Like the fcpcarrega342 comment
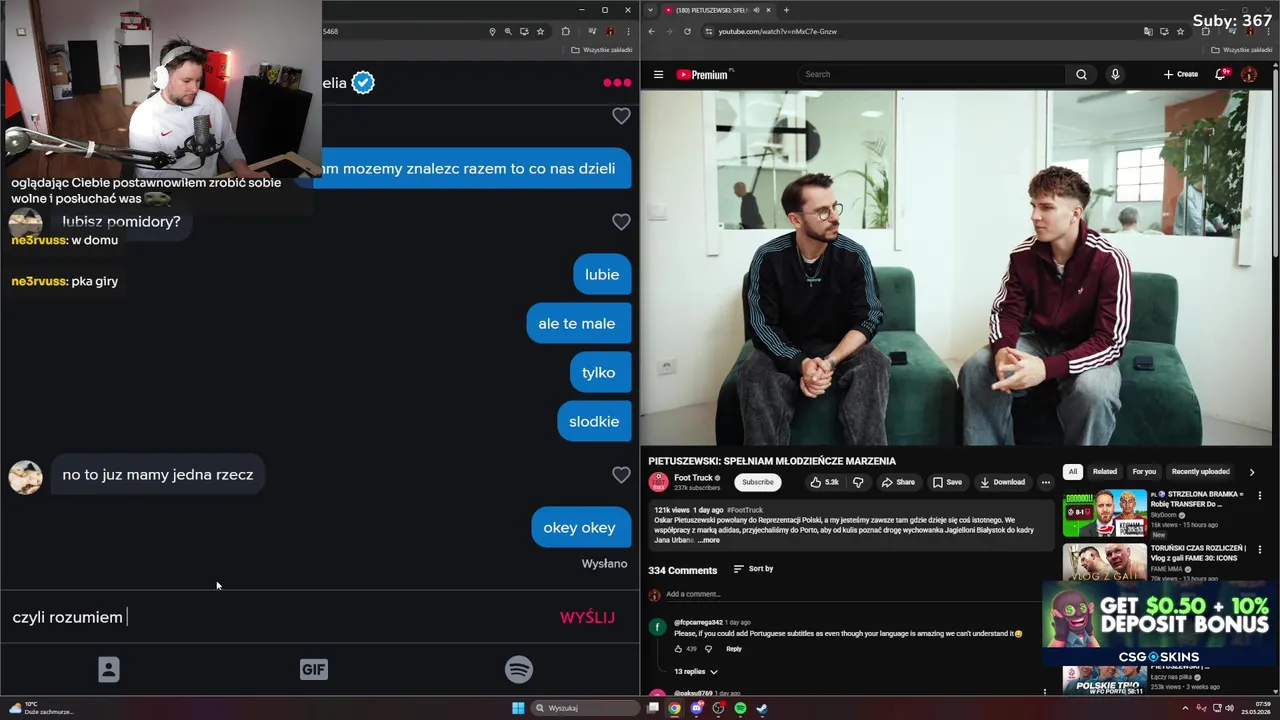Image resolution: width=1280 pixels, height=720 pixels. click(x=679, y=649)
